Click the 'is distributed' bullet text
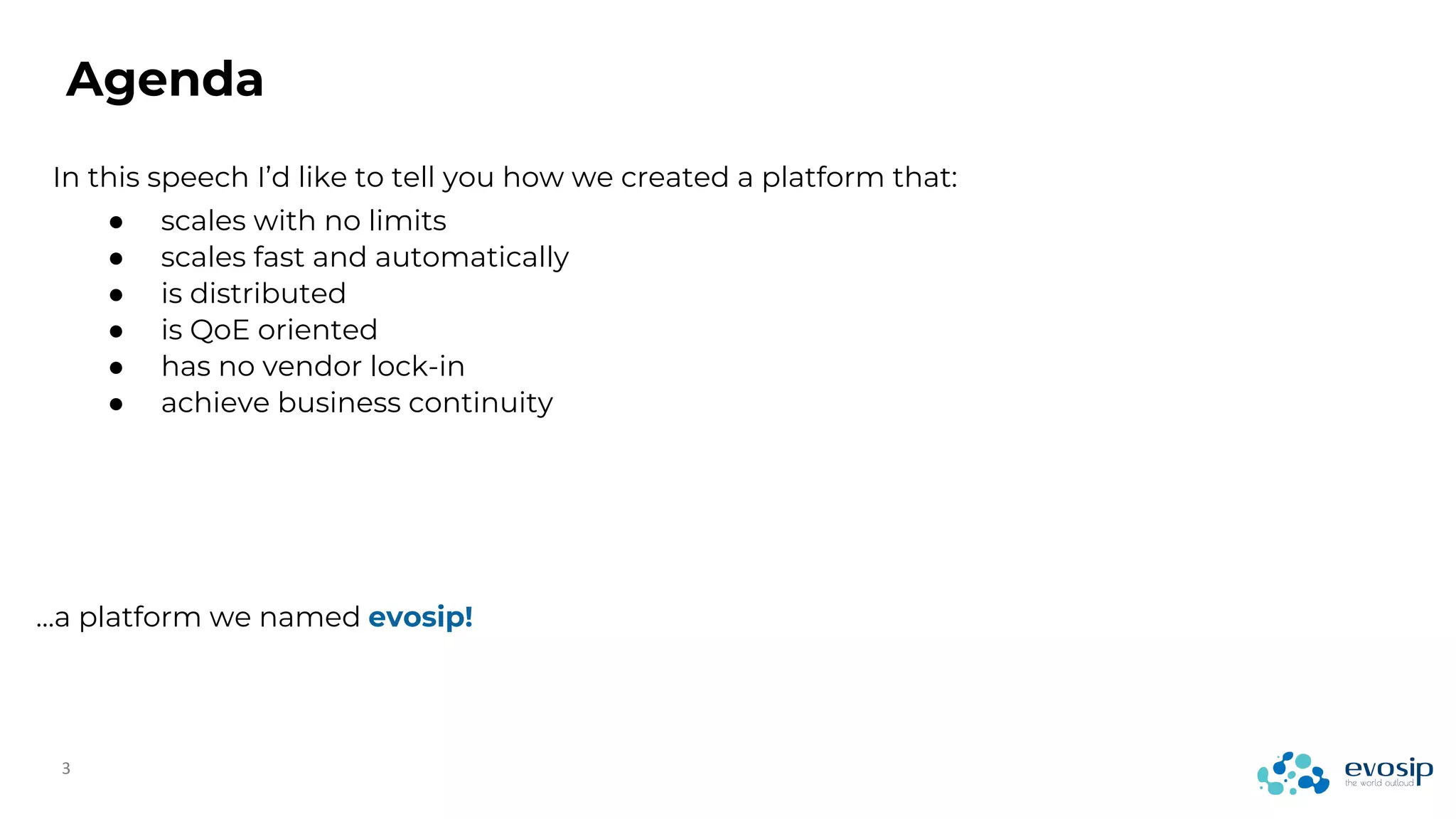This screenshot has height=819, width=1456. tap(254, 294)
